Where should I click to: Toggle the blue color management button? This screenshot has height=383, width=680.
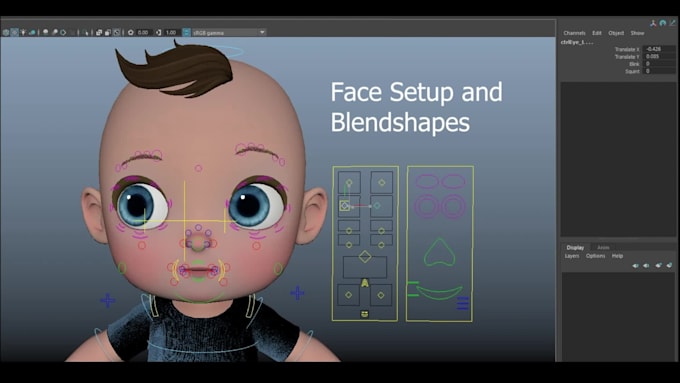pos(186,33)
